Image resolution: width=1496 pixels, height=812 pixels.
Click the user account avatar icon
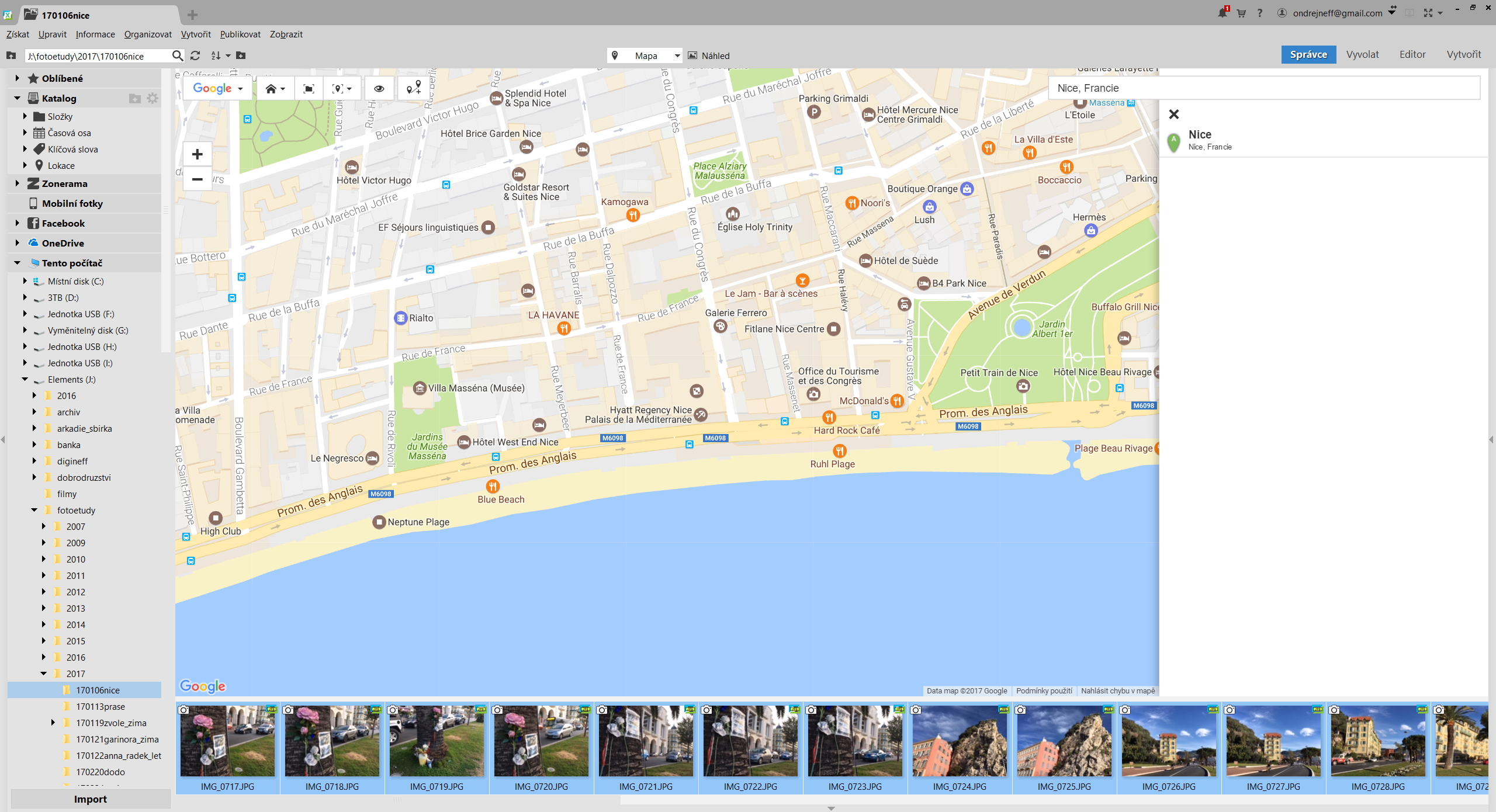click(1282, 13)
